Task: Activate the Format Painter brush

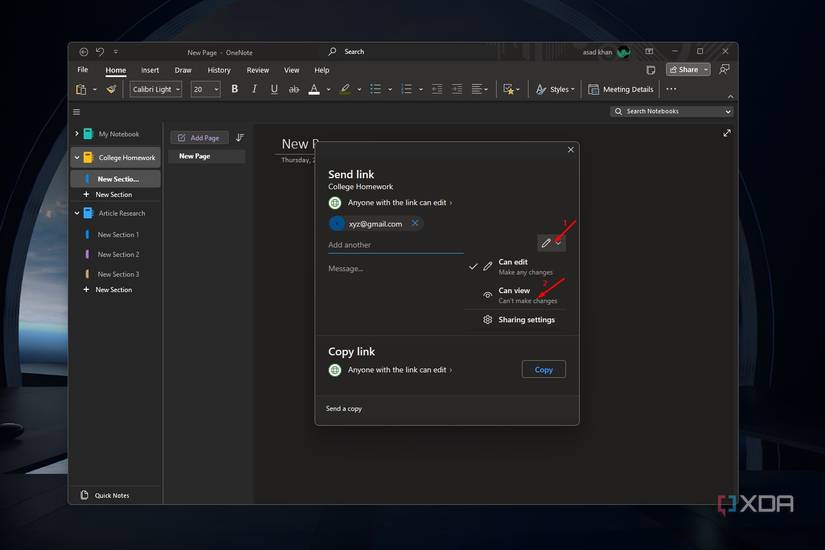Action: tap(111, 89)
